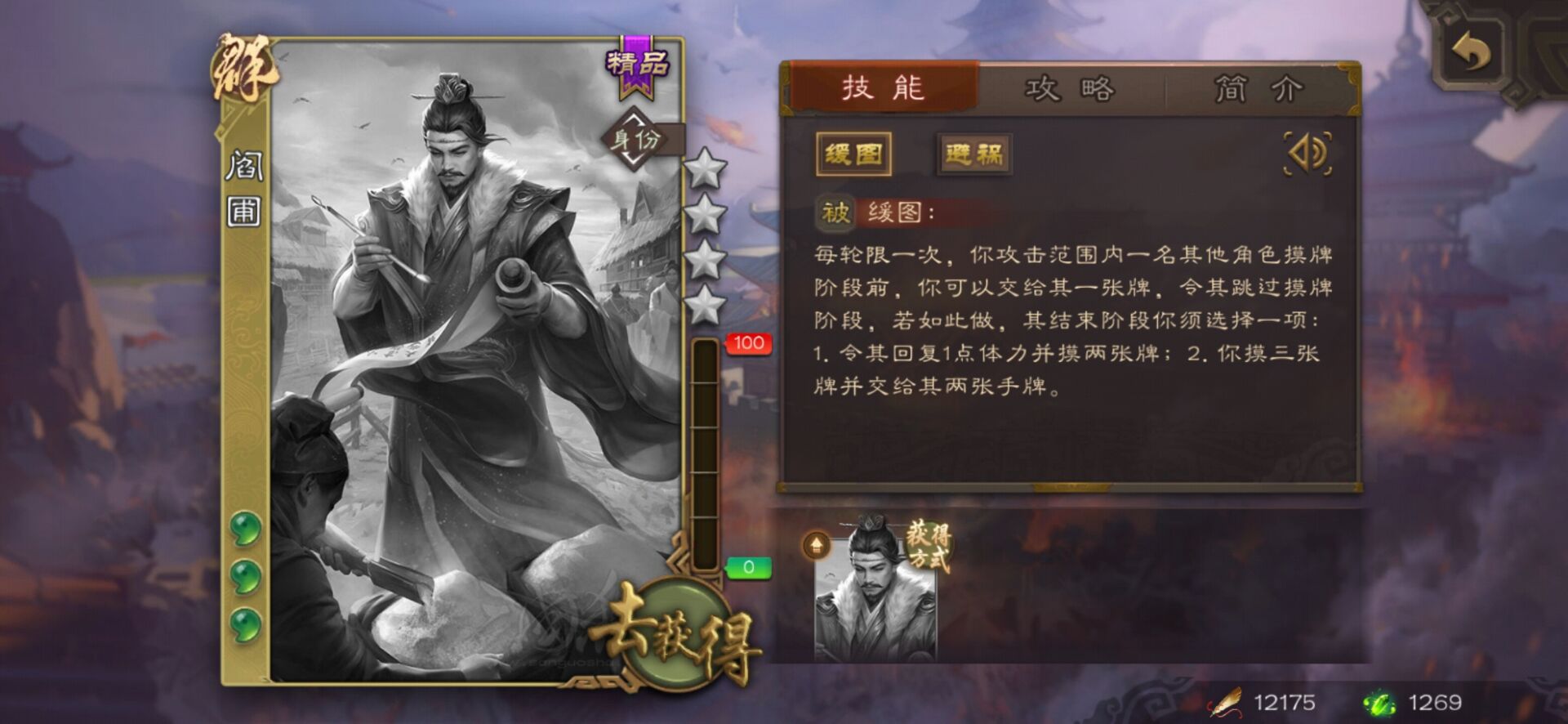The image size is (1568, 724).
Task: Open the 技能 tab
Action: pyautogui.click(x=884, y=87)
